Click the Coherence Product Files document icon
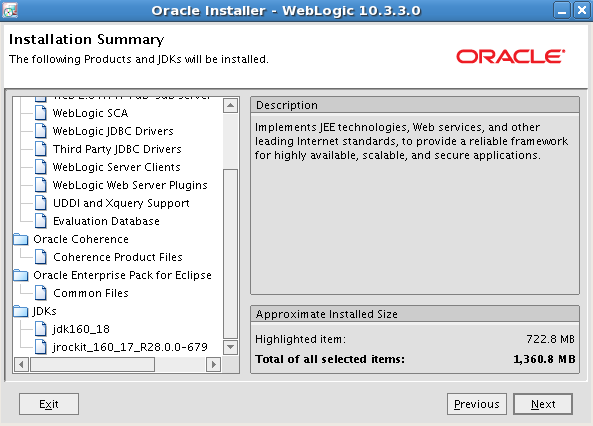 [x=41, y=257]
